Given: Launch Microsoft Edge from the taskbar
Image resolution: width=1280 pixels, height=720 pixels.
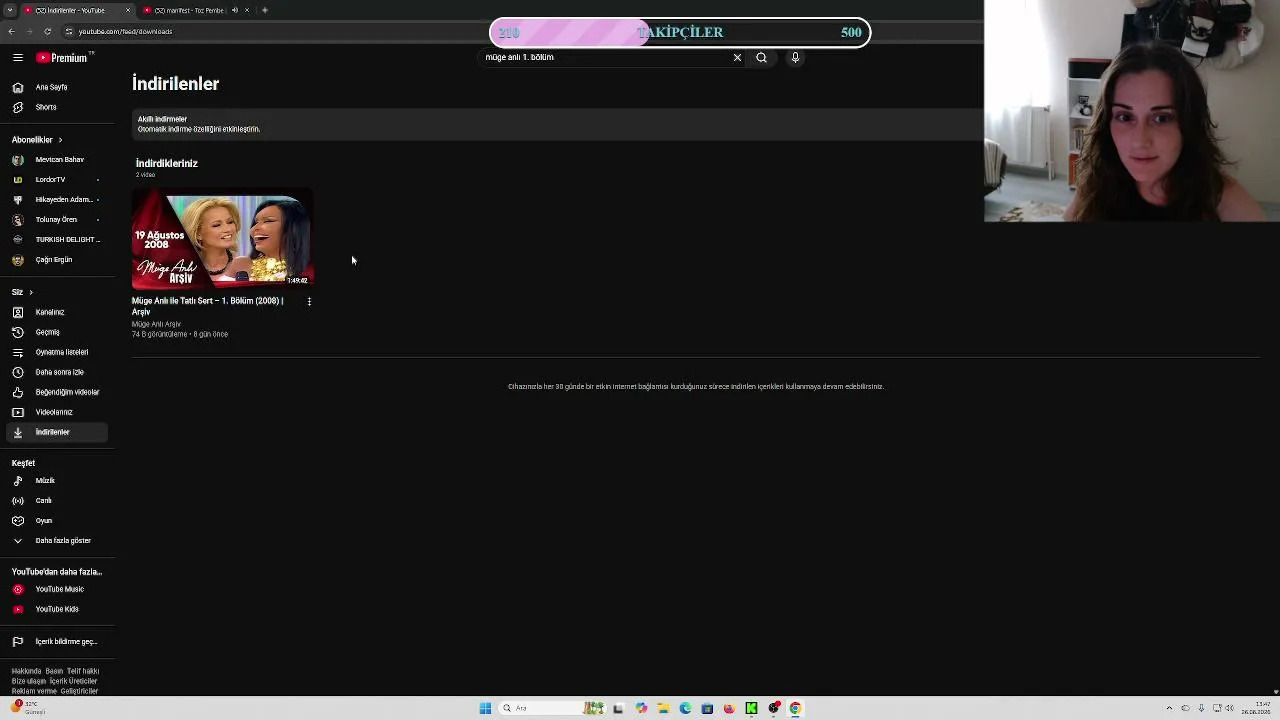Looking at the screenshot, I should pos(685,708).
